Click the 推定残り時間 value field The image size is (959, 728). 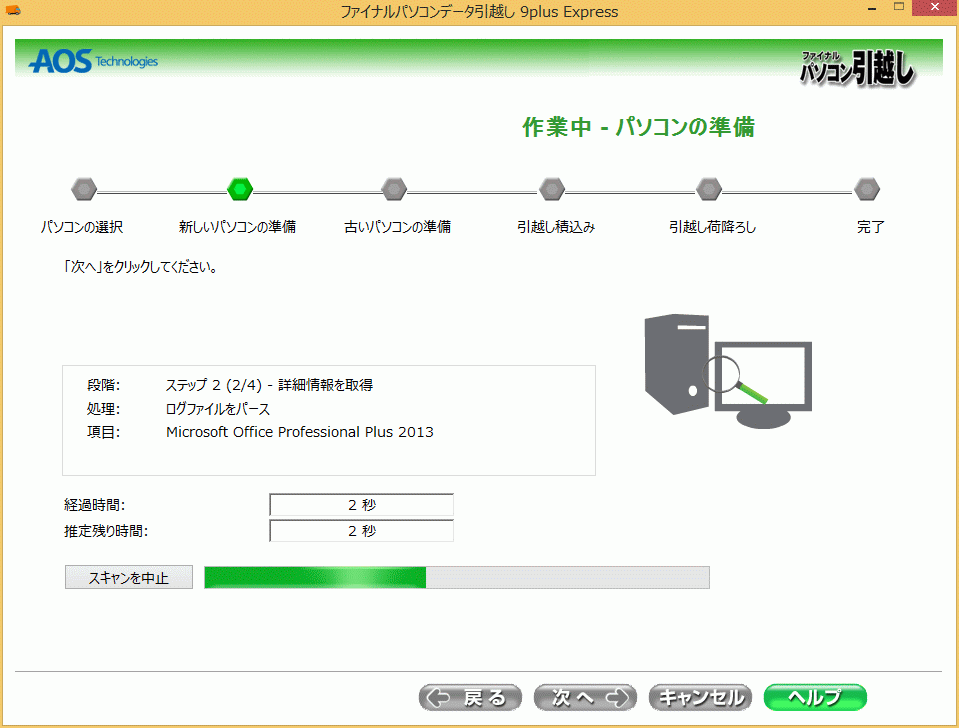coord(361,531)
